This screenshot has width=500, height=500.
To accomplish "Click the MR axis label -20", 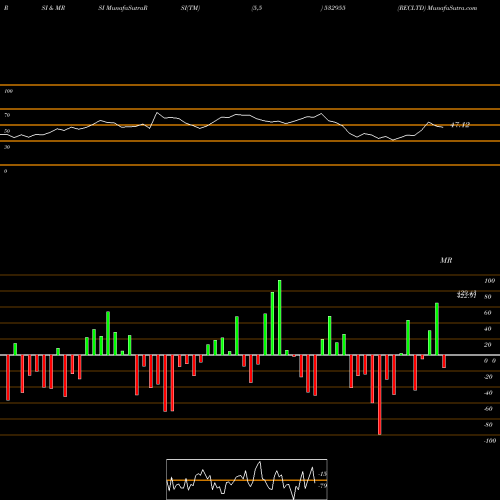I will click(488, 377).
